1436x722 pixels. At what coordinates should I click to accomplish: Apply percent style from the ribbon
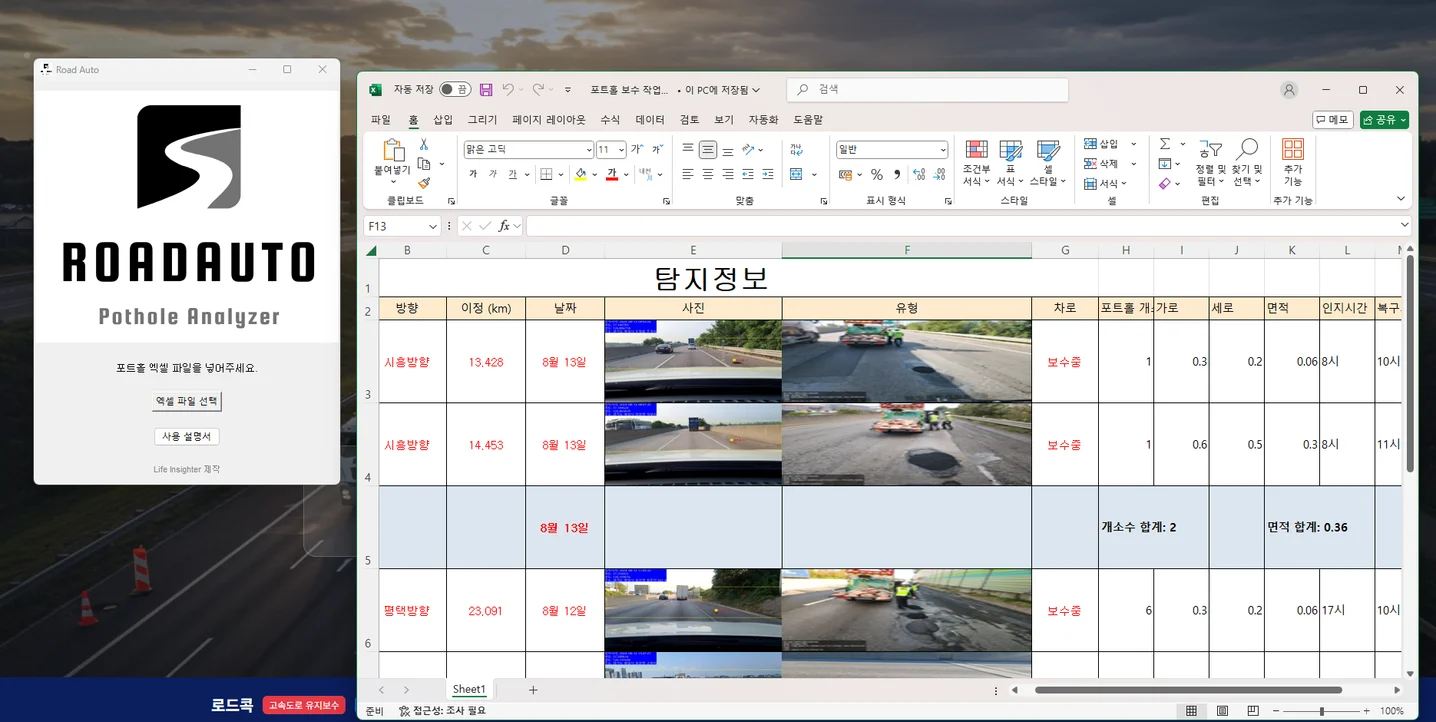(x=875, y=173)
